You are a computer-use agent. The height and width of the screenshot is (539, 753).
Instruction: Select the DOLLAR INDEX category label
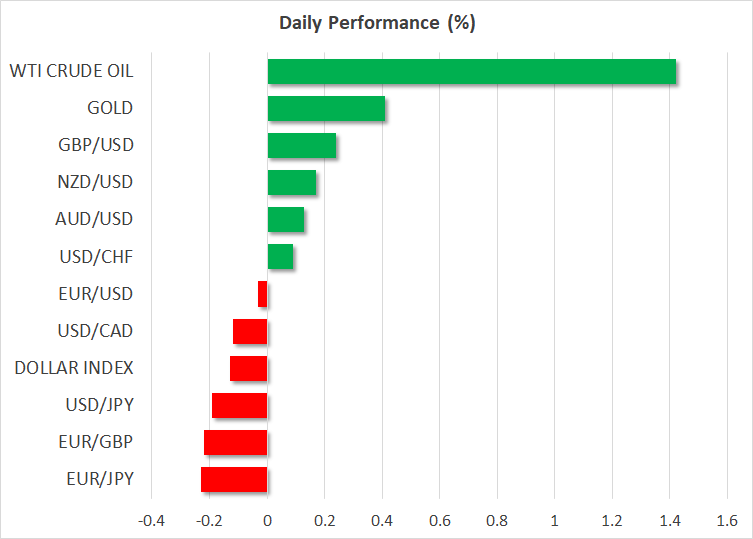click(74, 368)
